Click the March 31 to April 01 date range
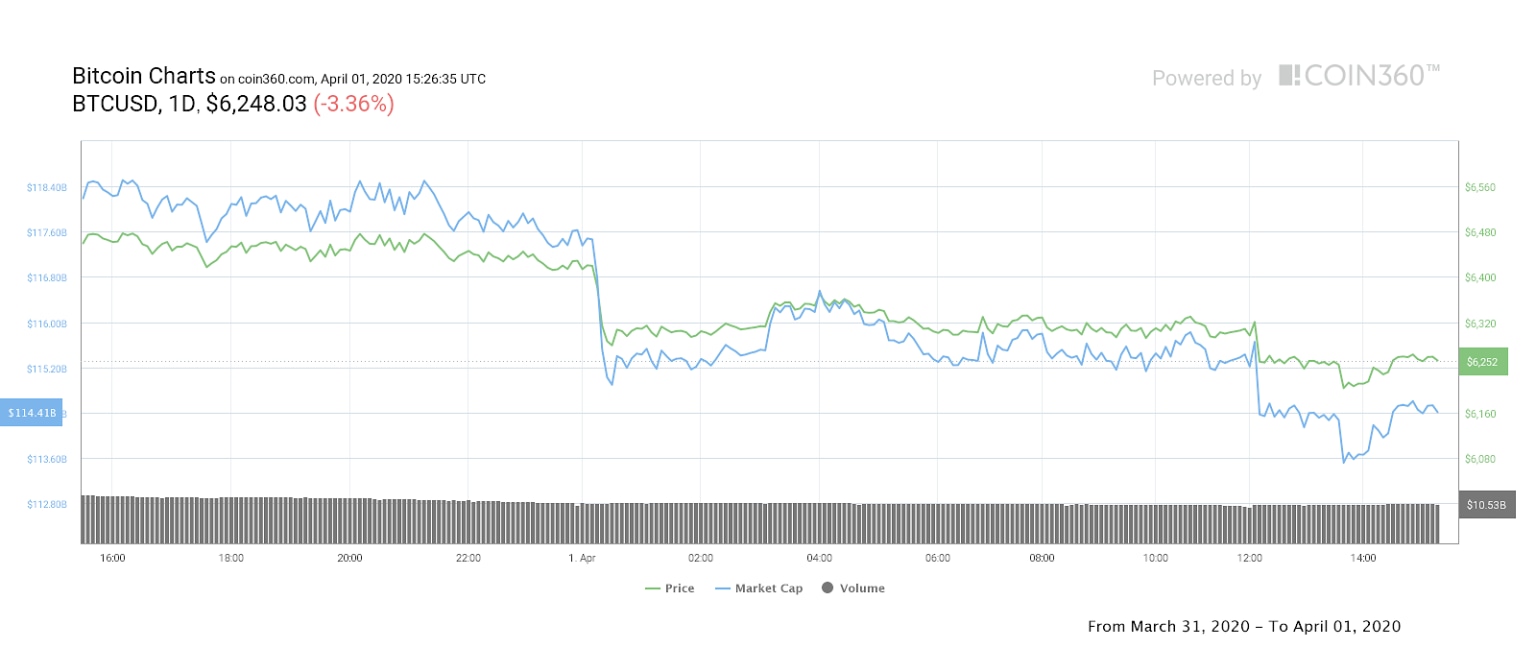The height and width of the screenshot is (672, 1536). 1244,626
